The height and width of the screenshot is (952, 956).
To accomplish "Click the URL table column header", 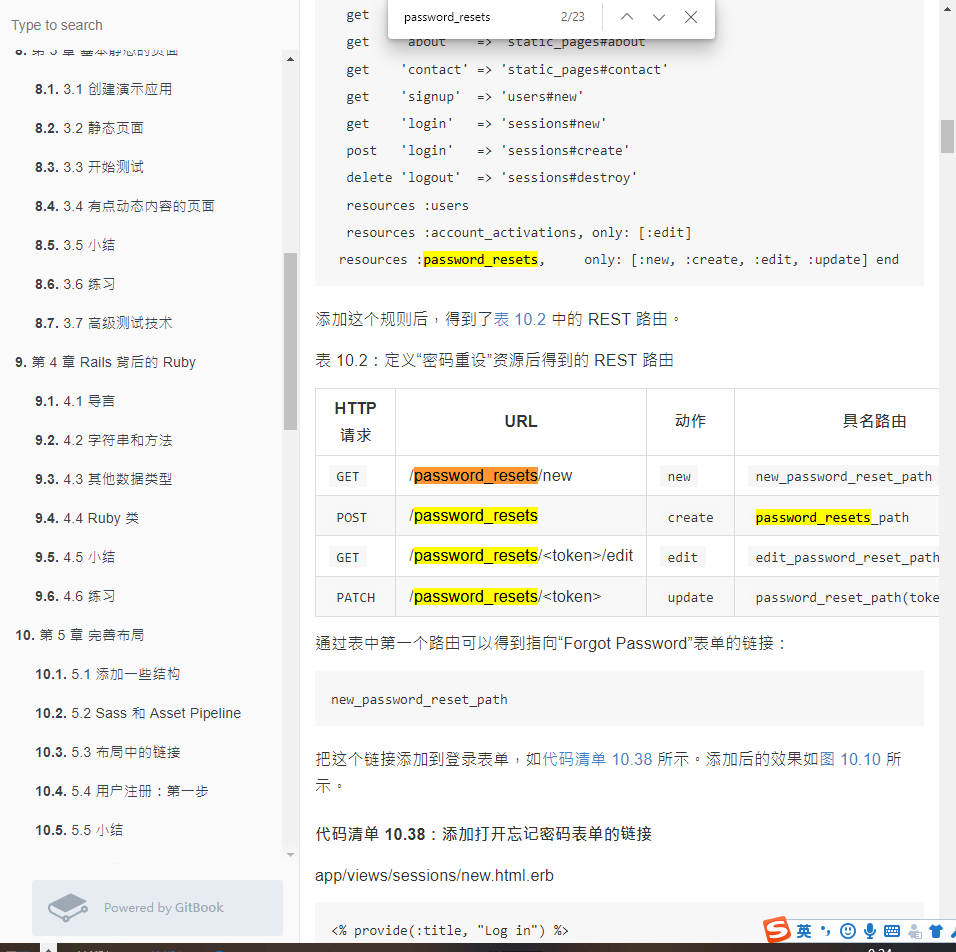I will coord(521,421).
